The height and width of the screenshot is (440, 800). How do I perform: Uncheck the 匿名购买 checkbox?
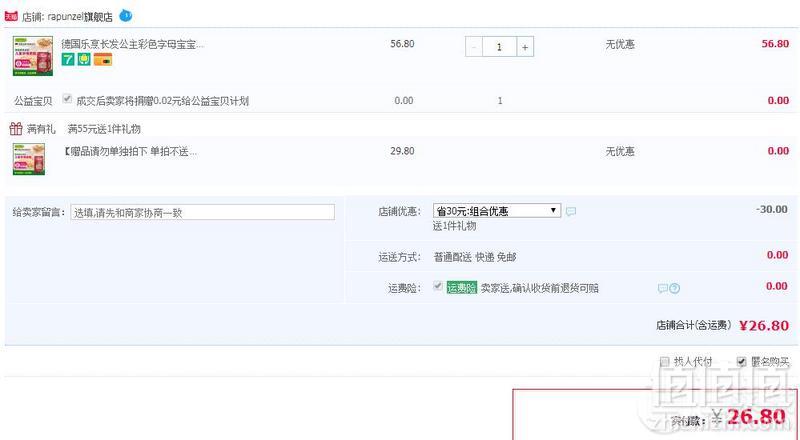tap(742, 362)
